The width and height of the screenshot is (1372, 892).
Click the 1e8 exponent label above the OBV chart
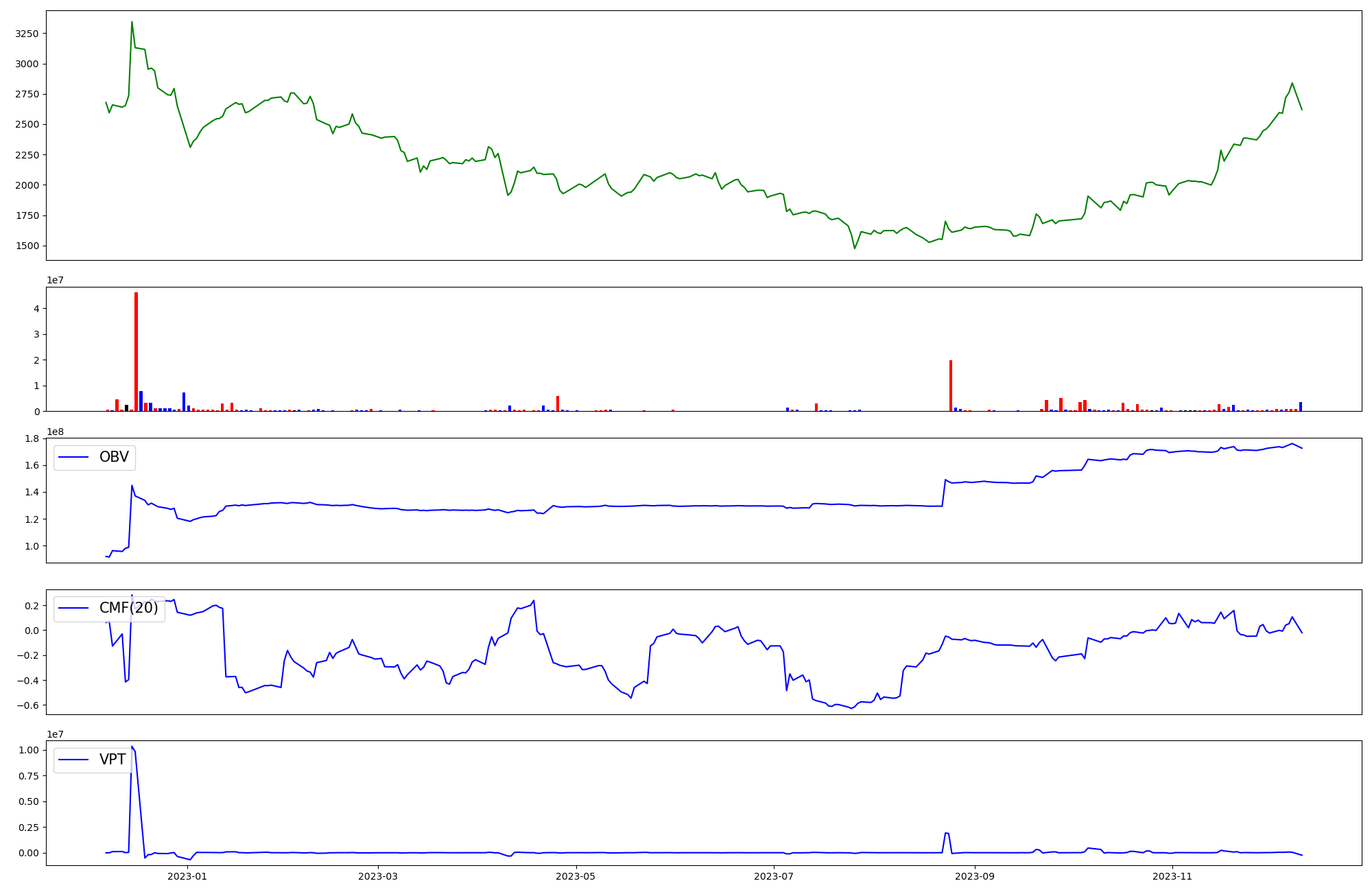point(56,432)
